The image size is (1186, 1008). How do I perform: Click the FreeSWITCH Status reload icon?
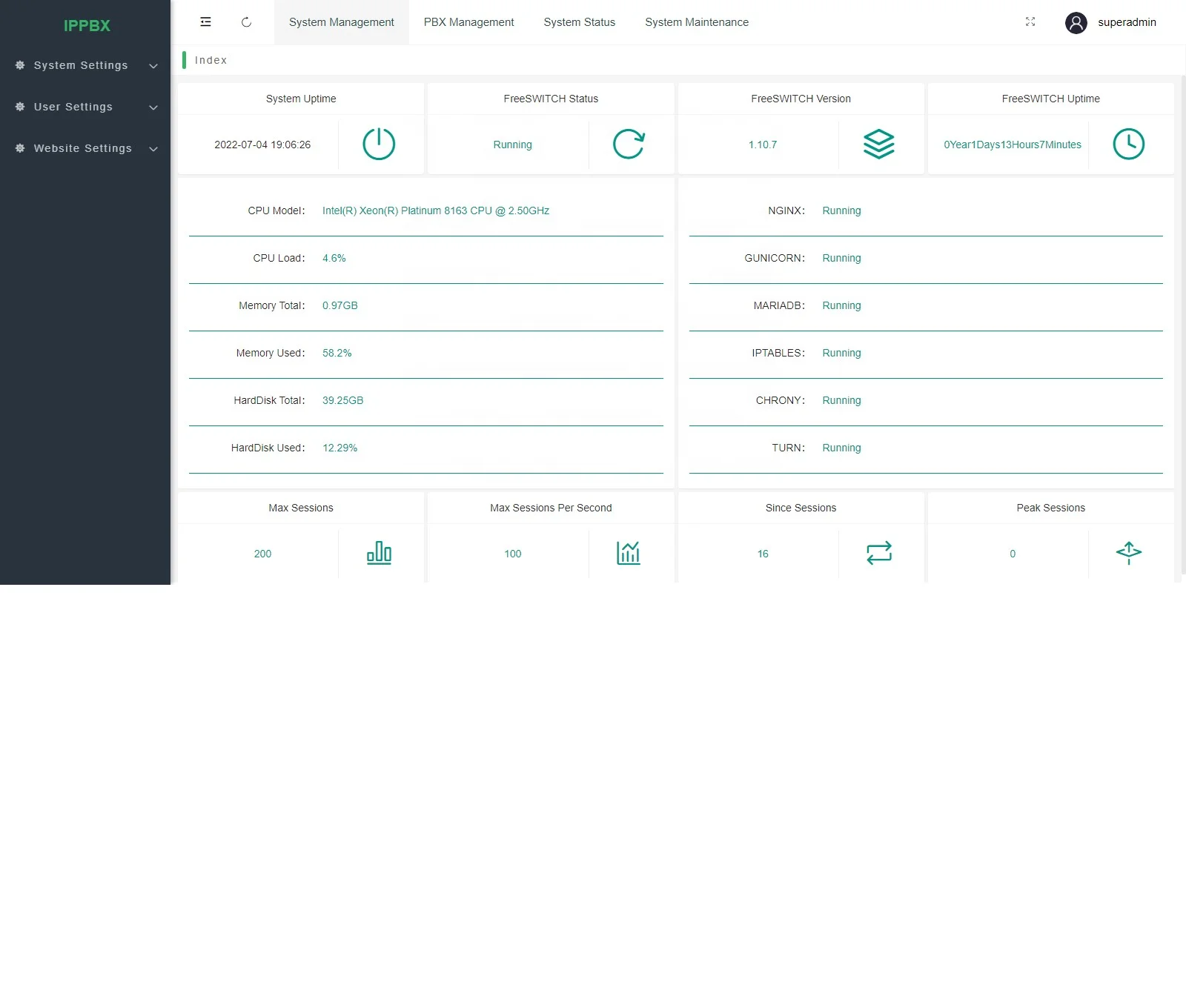(x=629, y=144)
